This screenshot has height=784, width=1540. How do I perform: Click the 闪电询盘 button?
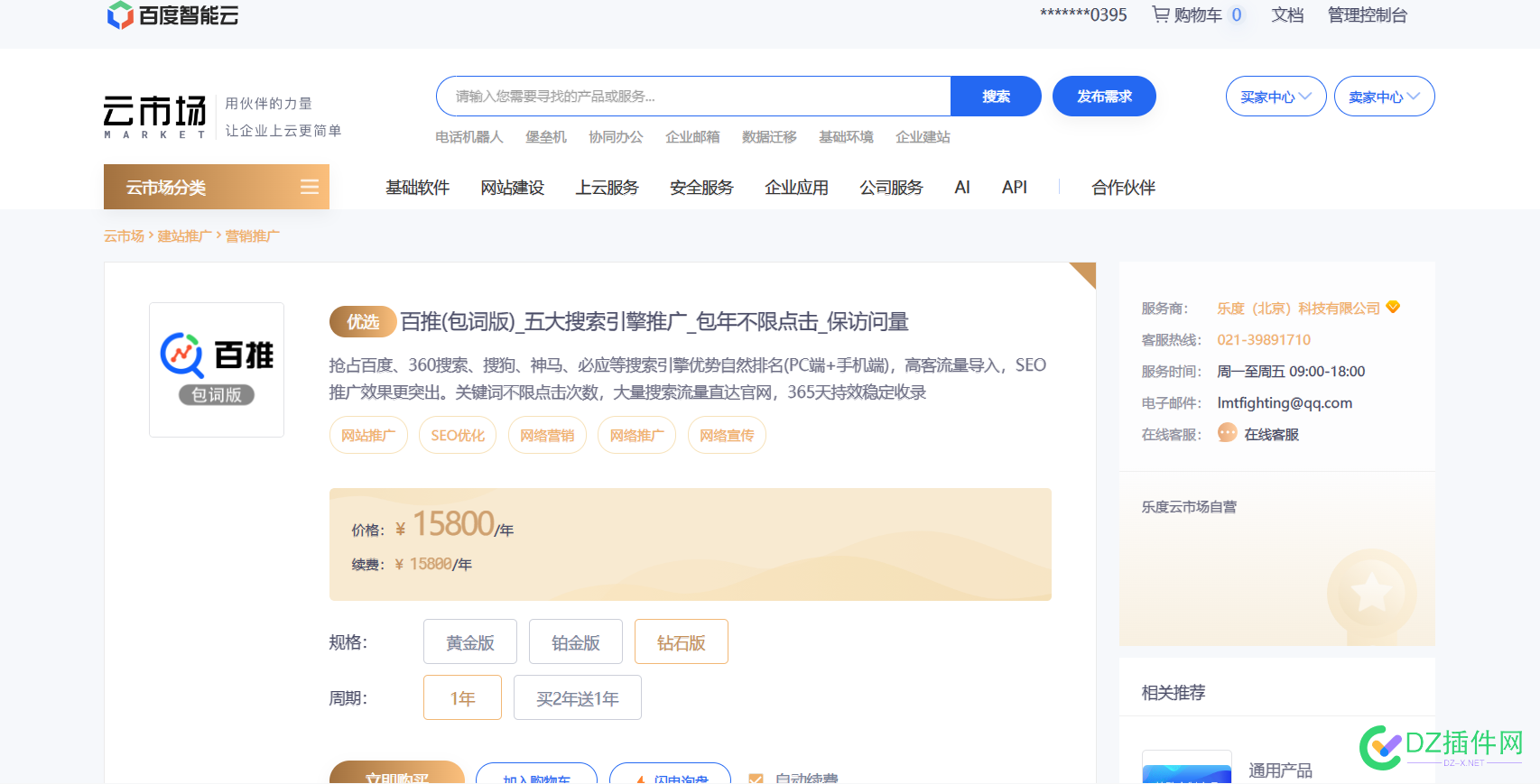pyautogui.click(x=670, y=774)
